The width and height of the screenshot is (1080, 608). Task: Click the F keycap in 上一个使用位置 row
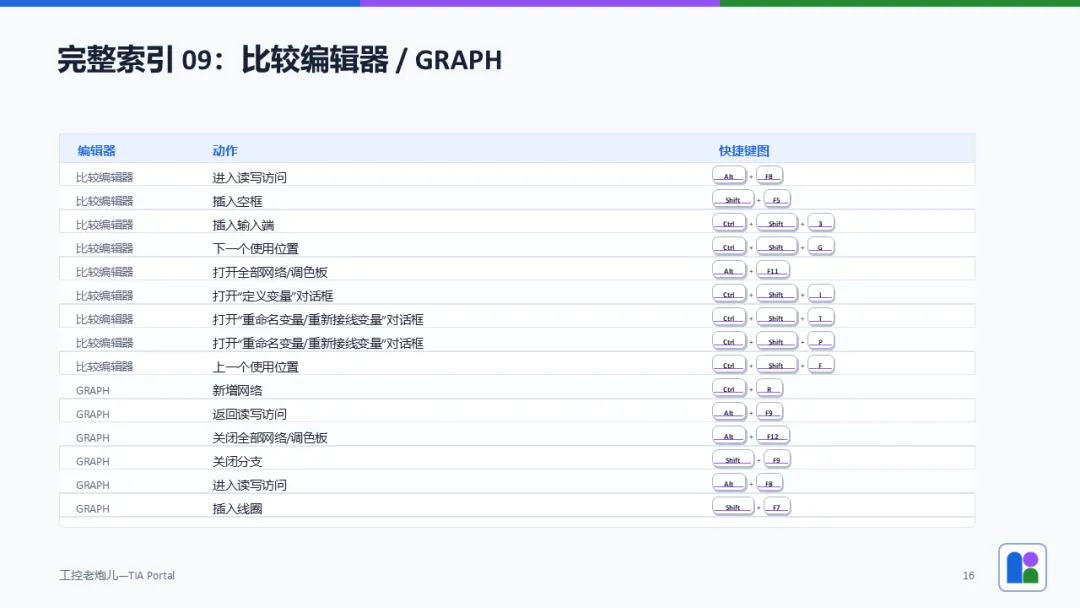click(x=820, y=365)
